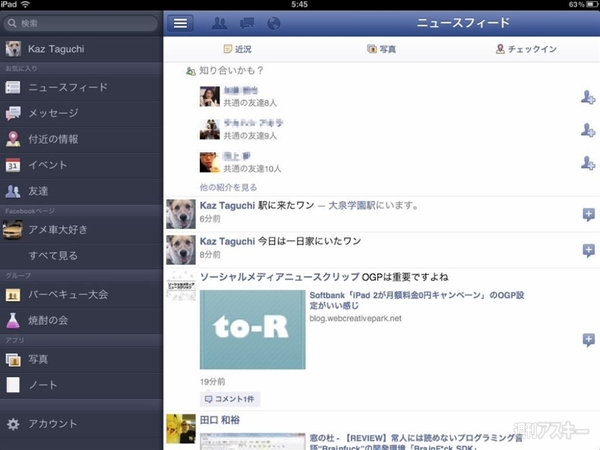Click dog avatar on 今日は一日家にいたワン post

coord(181,250)
